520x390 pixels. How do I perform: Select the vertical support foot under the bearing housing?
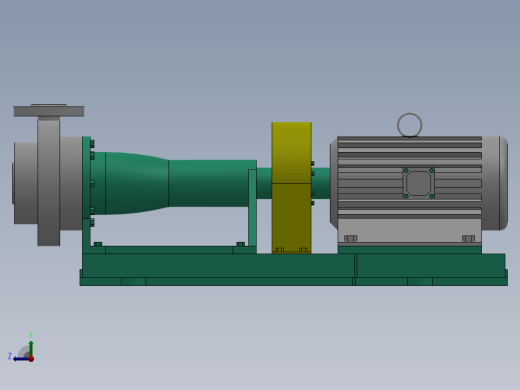tap(252, 207)
